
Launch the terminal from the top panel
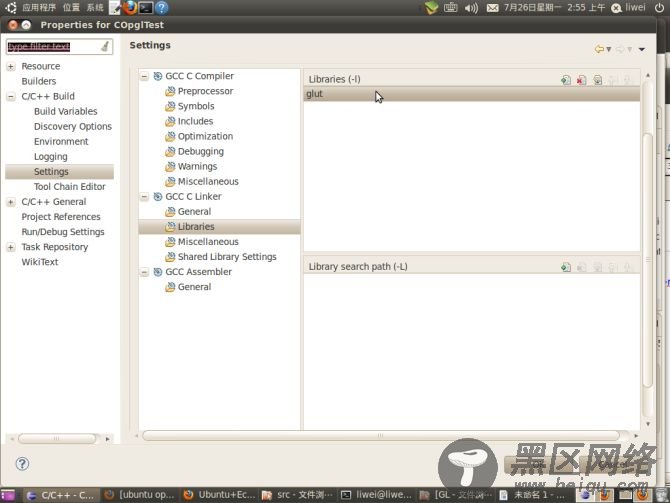point(146,7)
